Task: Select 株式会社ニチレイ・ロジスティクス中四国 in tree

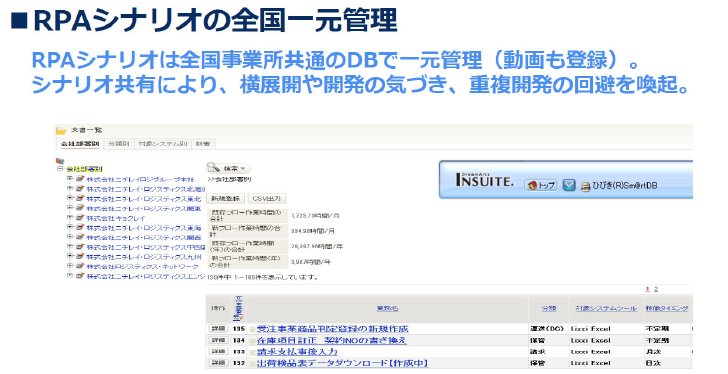Action: 145,247
